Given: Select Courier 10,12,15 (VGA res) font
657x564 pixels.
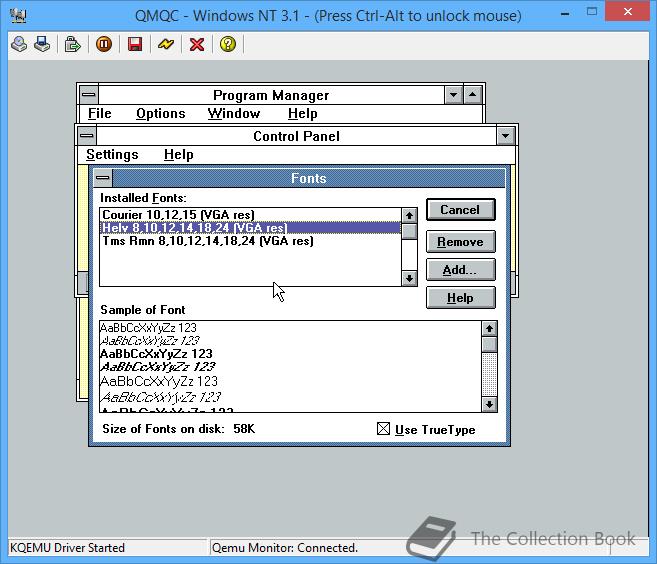Looking at the screenshot, I should click(x=251, y=215).
